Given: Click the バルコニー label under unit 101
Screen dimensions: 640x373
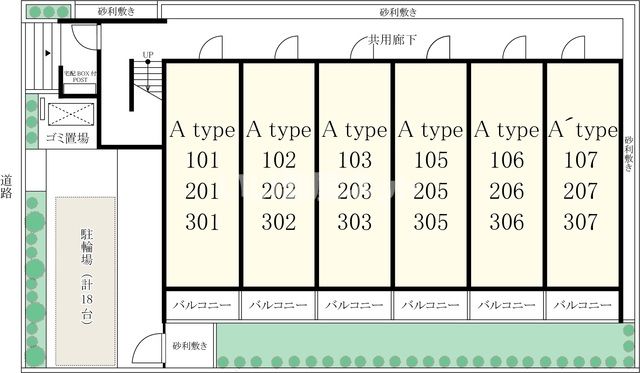Looking at the screenshot, I should (x=202, y=305).
